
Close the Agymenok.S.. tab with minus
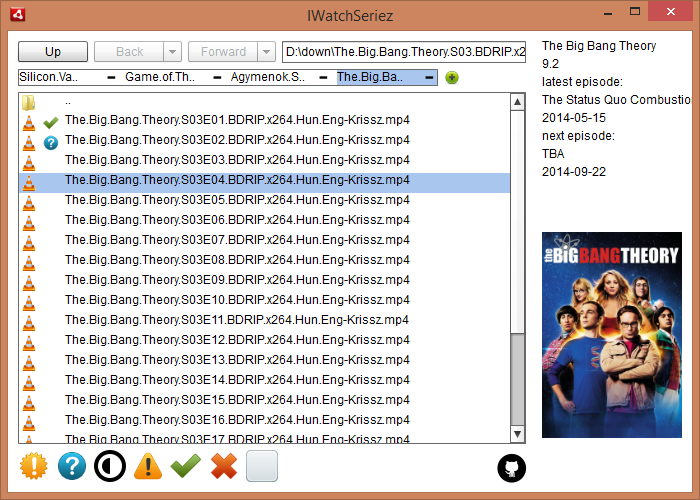click(323, 78)
